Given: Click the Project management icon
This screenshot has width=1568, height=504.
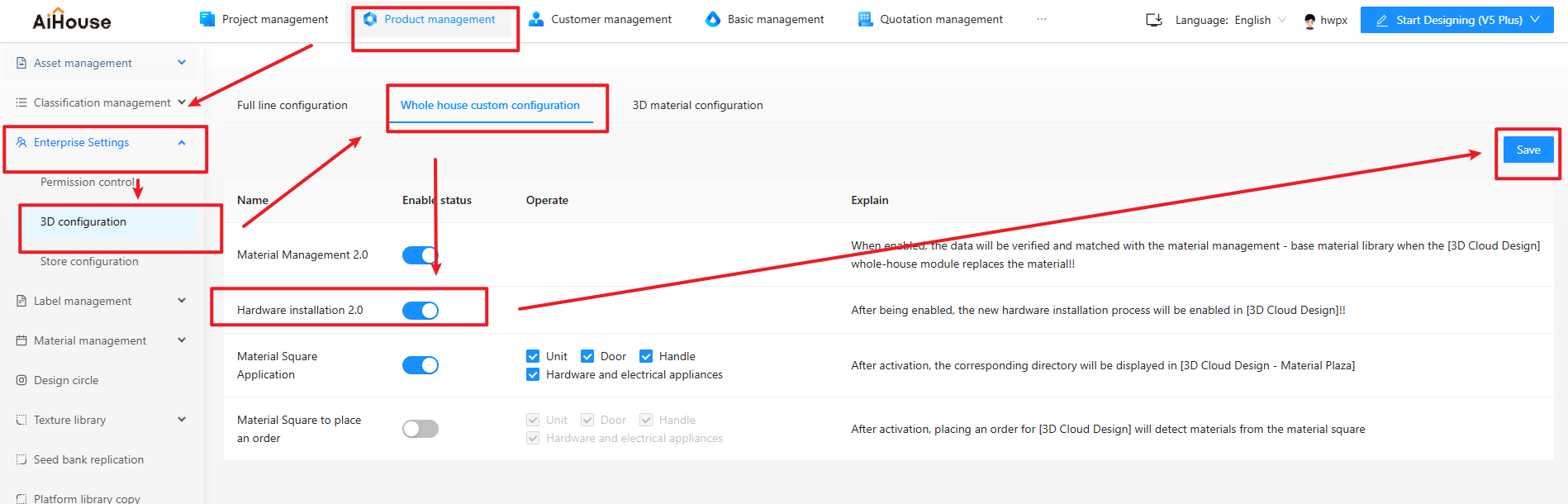Looking at the screenshot, I should 207,19.
